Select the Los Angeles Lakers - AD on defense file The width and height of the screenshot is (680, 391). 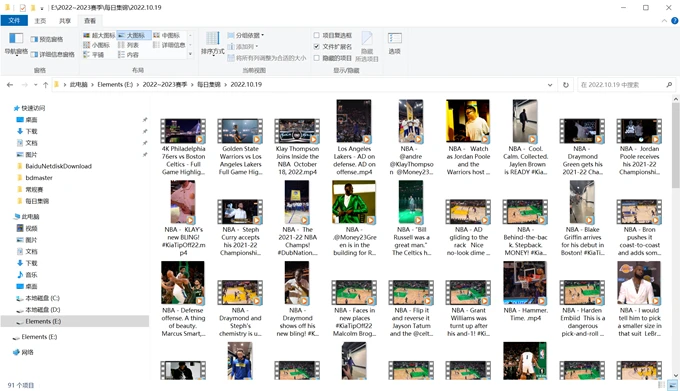[x=354, y=137]
